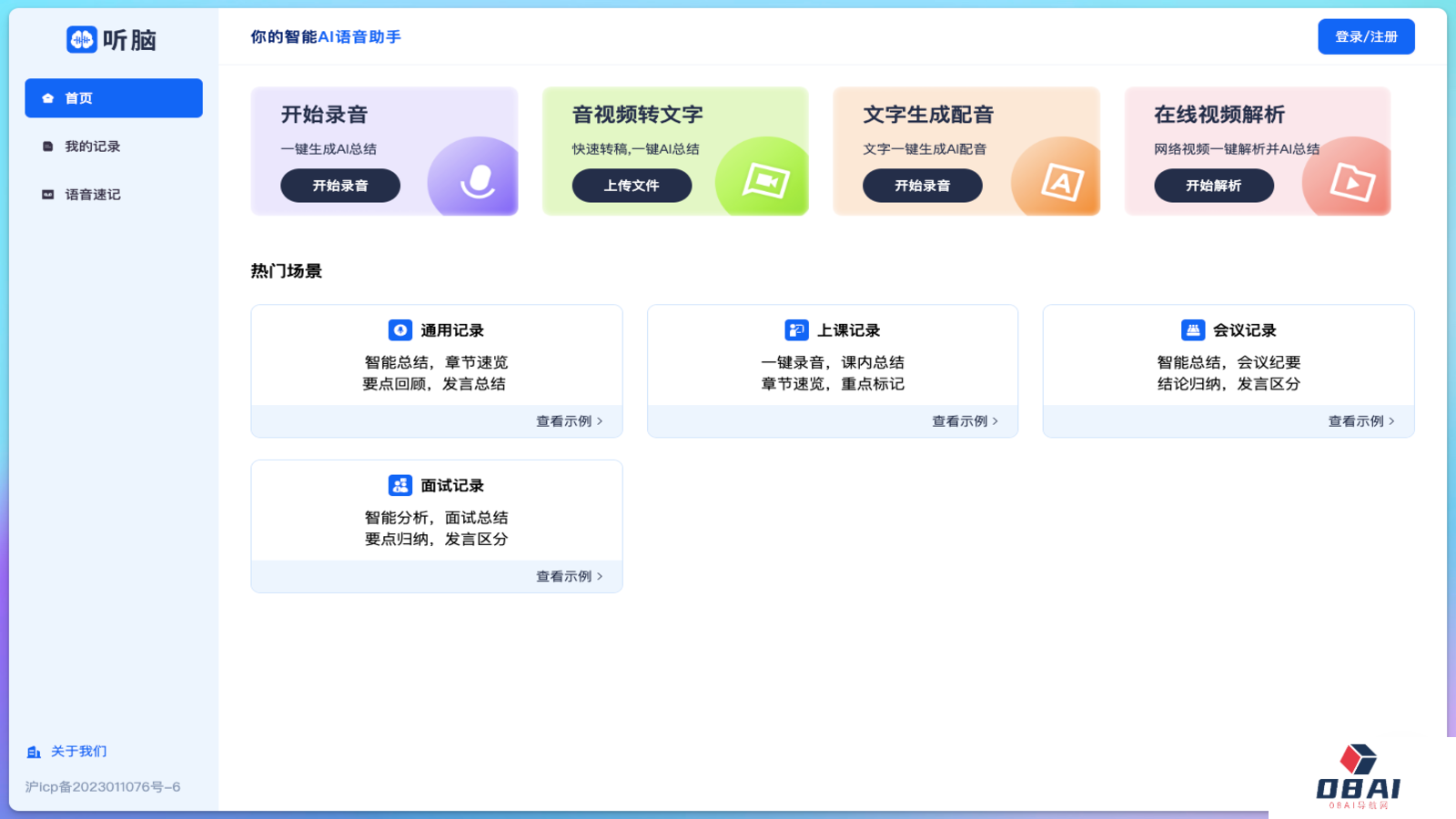Click the 上课记录 scene icon
This screenshot has height=819, width=1456.
click(x=797, y=330)
